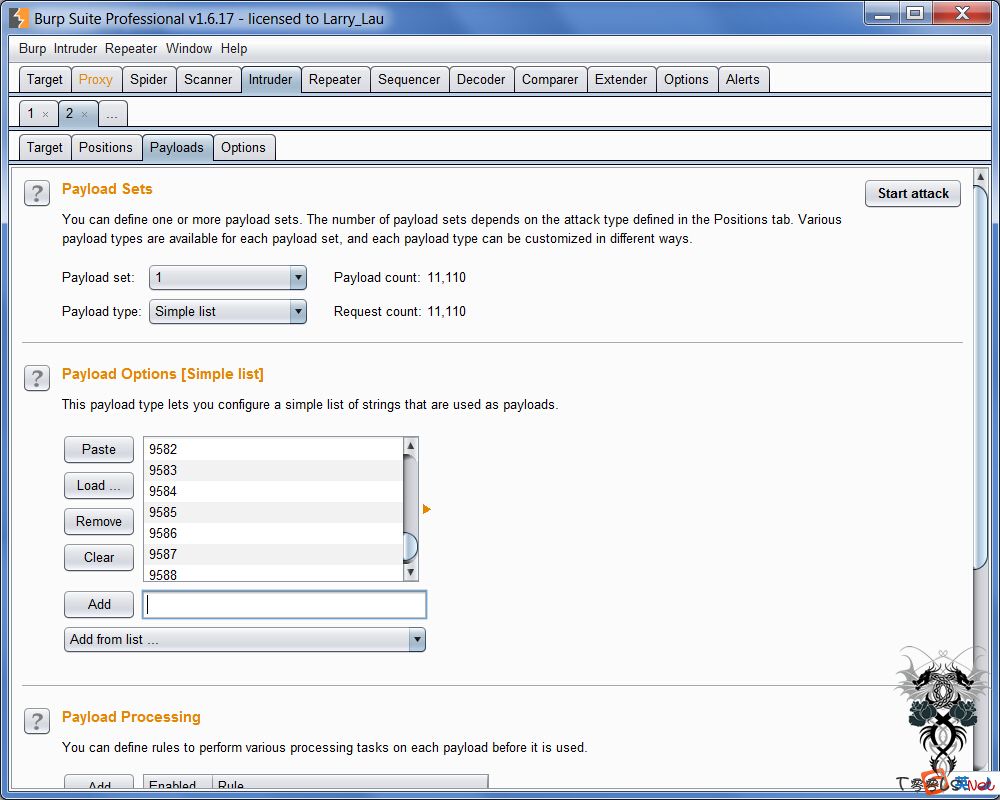Switch to the Repeater main tab
The height and width of the screenshot is (800, 1000).
[x=334, y=79]
